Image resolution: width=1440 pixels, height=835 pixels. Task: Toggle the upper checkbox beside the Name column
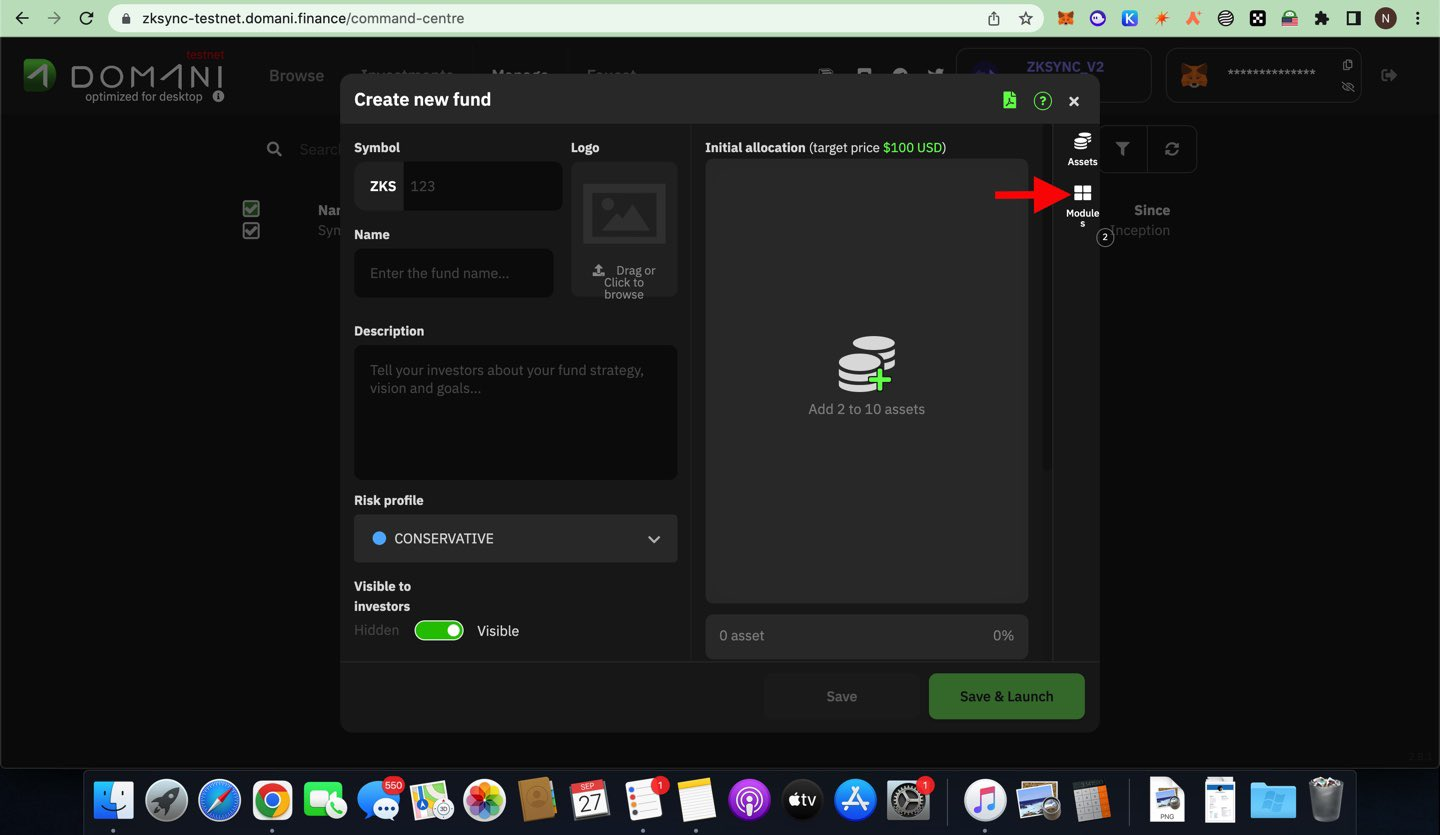click(251, 209)
